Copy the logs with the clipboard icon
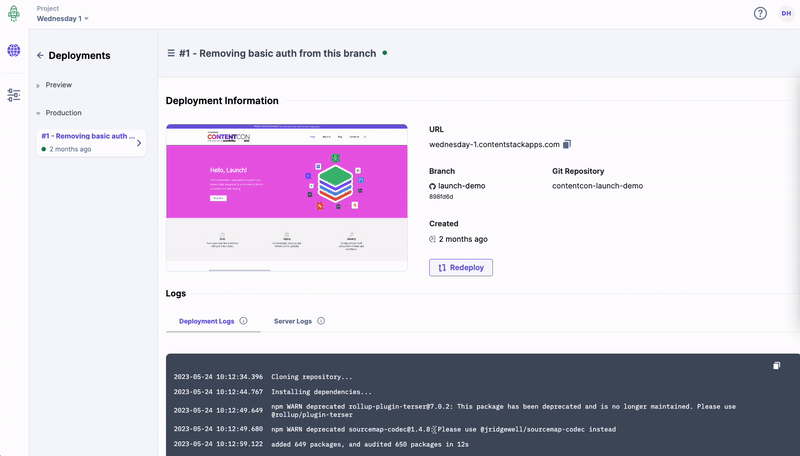 [x=776, y=366]
